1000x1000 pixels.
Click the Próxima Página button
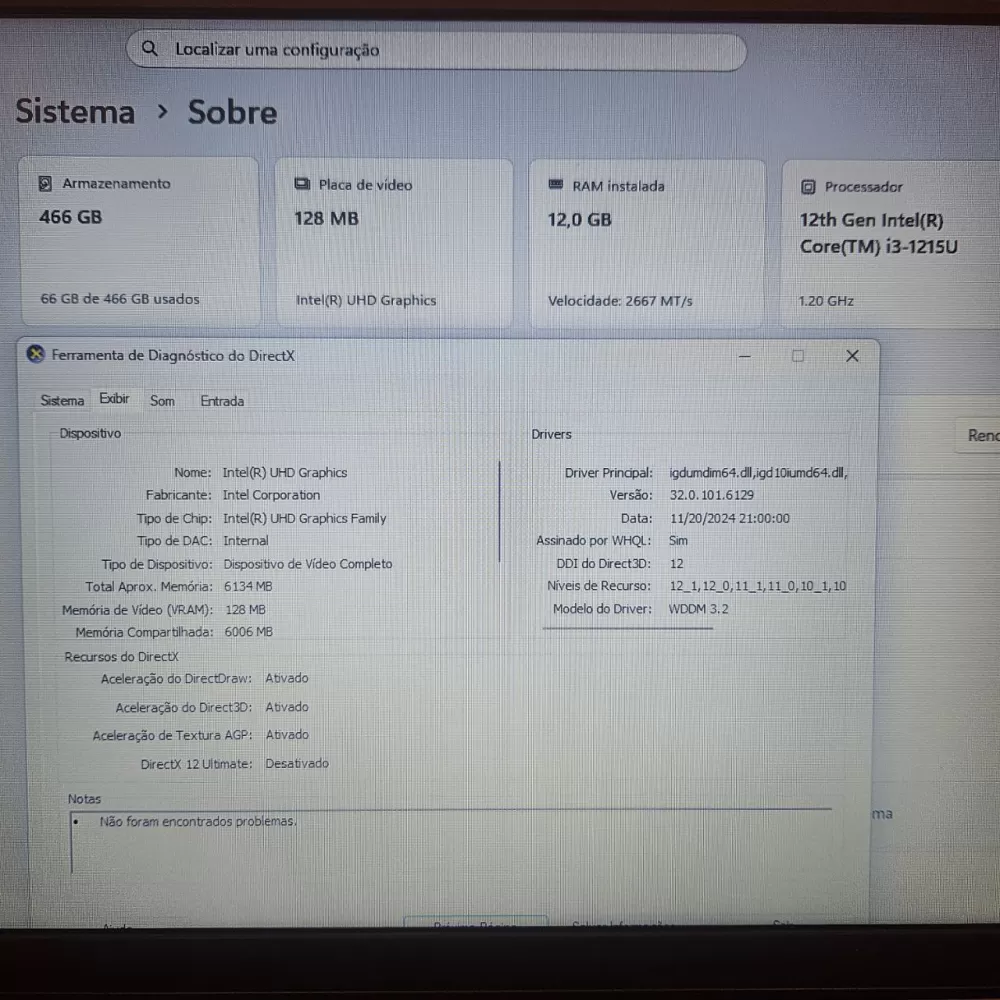475,925
